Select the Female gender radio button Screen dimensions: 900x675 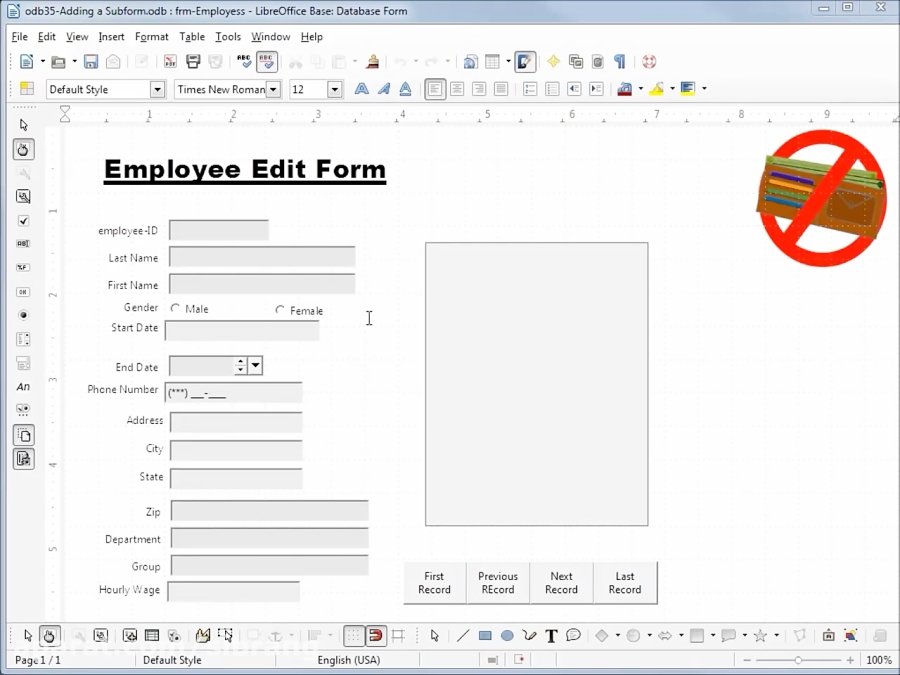click(280, 310)
